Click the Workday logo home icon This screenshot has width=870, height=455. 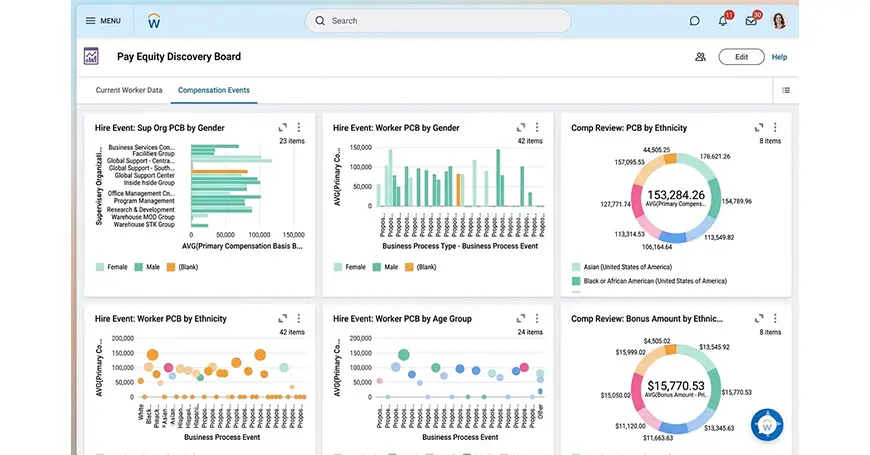[153, 20]
